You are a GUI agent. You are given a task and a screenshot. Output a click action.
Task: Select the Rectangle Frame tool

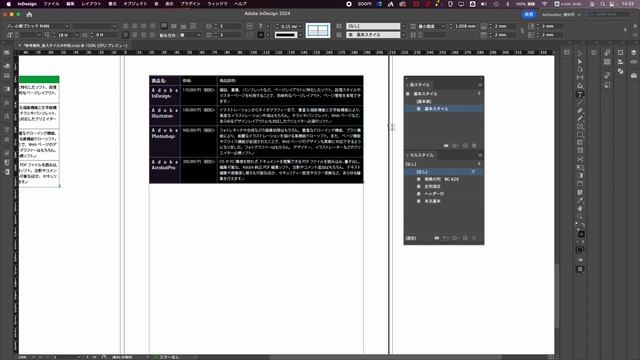580,127
